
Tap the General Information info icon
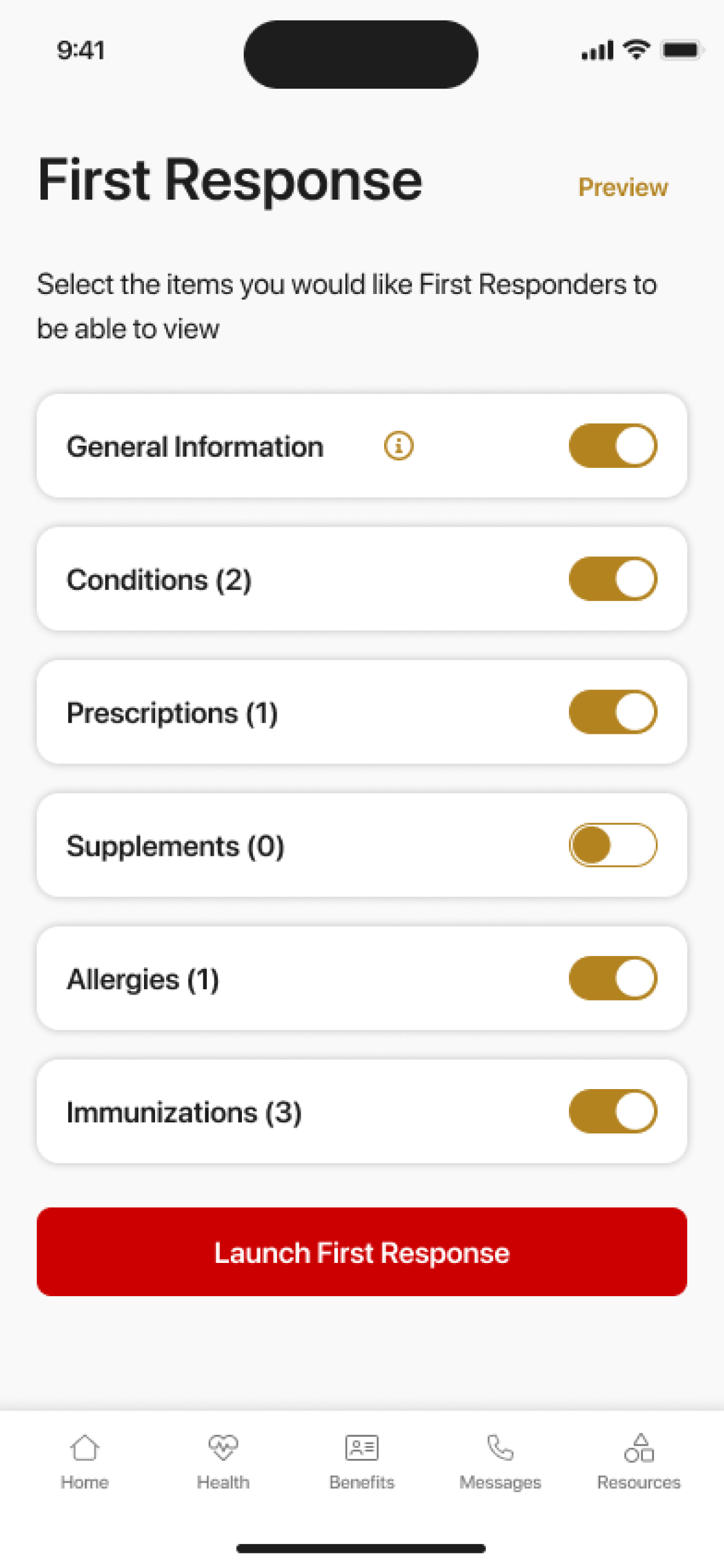(x=399, y=446)
